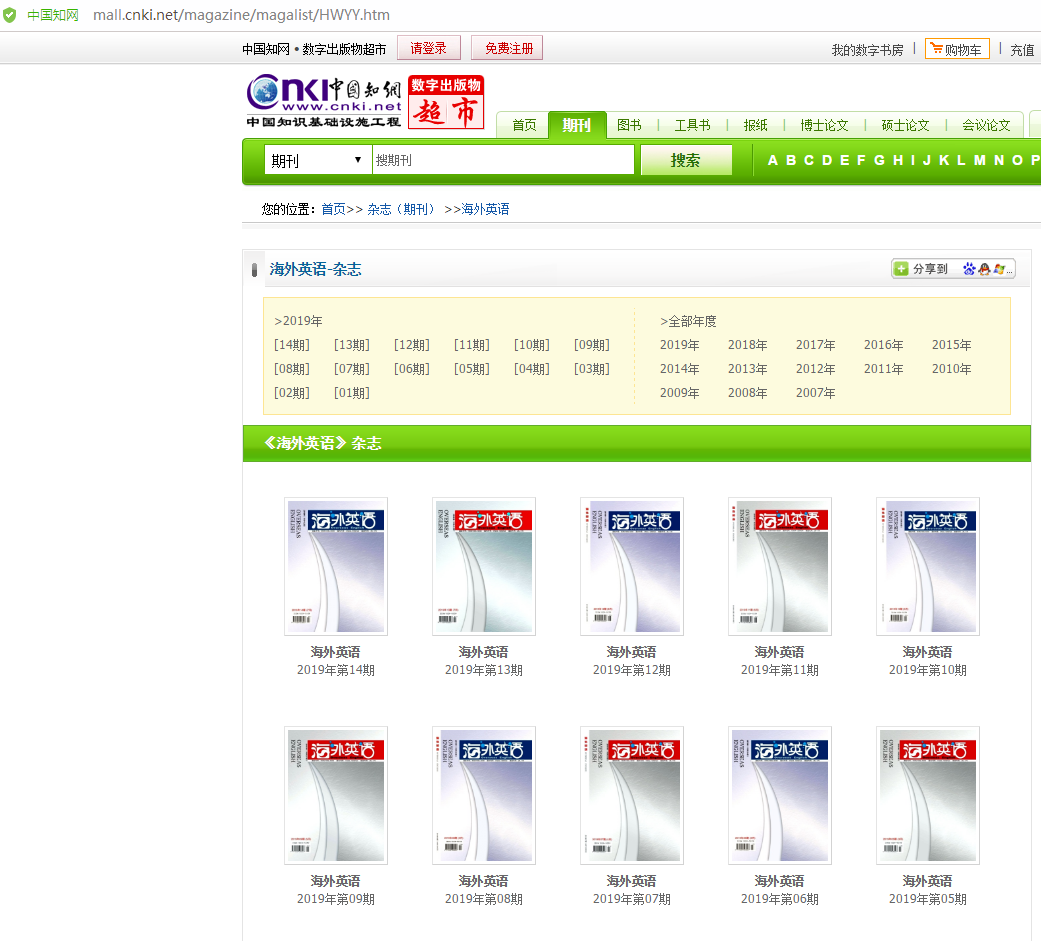Open issue [14期] link
Screen dimensions: 1041x941
point(291,345)
